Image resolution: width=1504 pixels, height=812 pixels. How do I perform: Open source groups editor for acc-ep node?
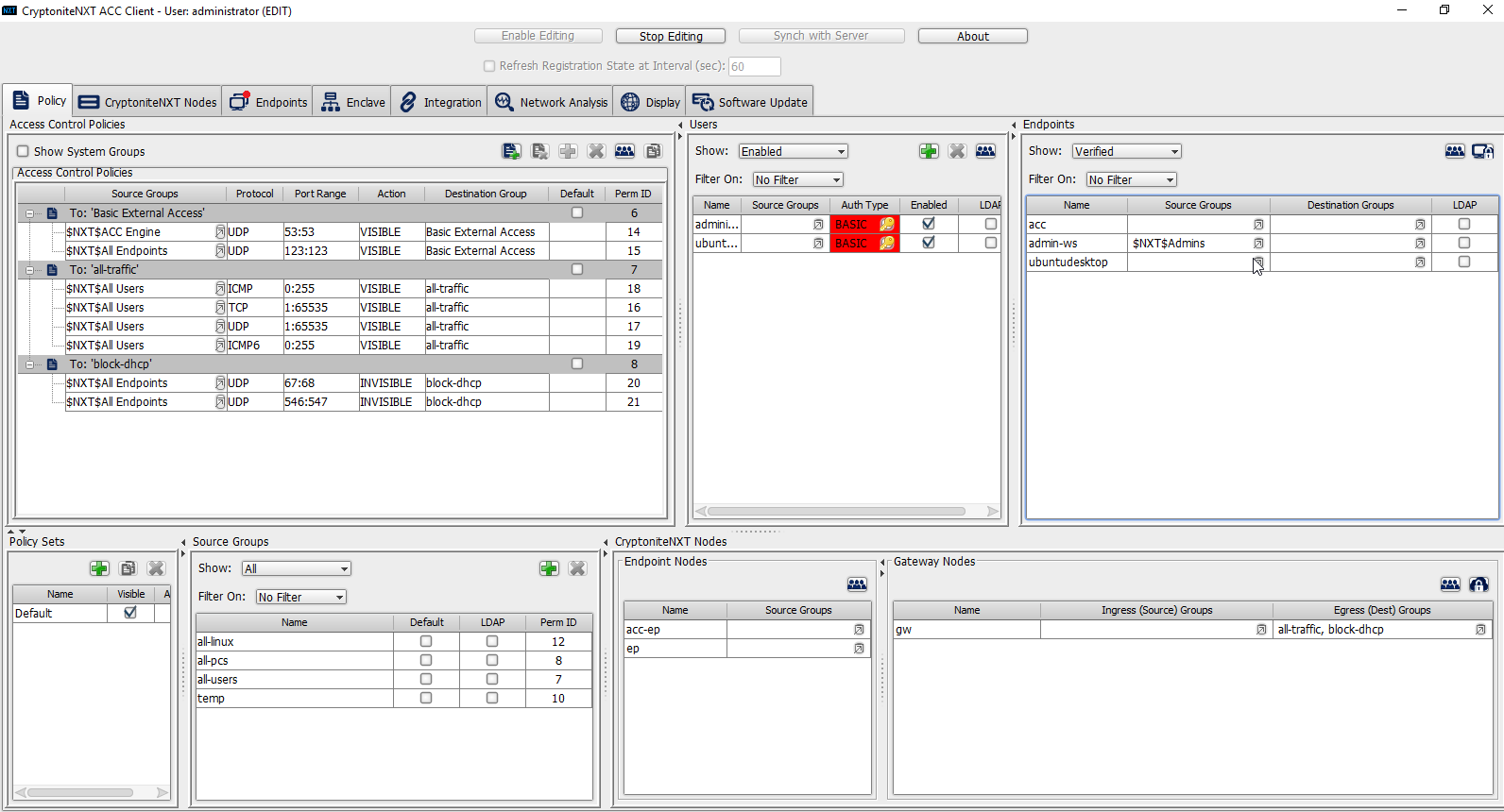pyautogui.click(x=859, y=630)
